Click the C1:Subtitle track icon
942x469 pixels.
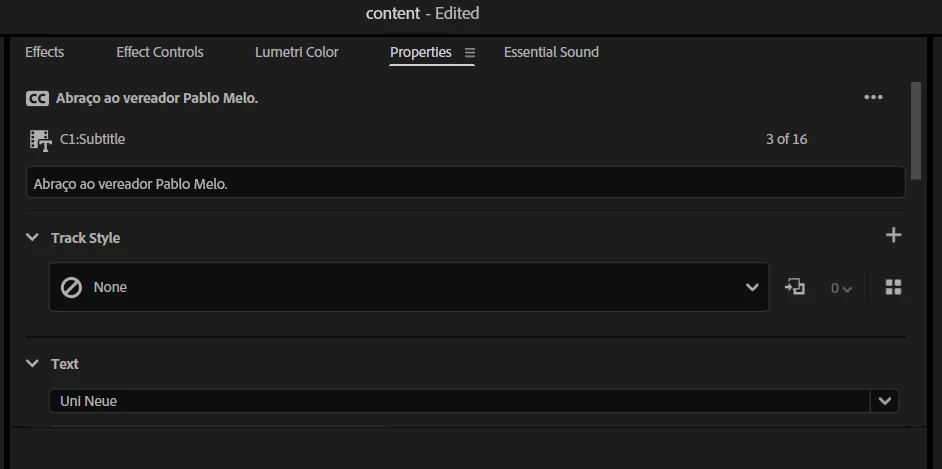pyautogui.click(x=40, y=140)
